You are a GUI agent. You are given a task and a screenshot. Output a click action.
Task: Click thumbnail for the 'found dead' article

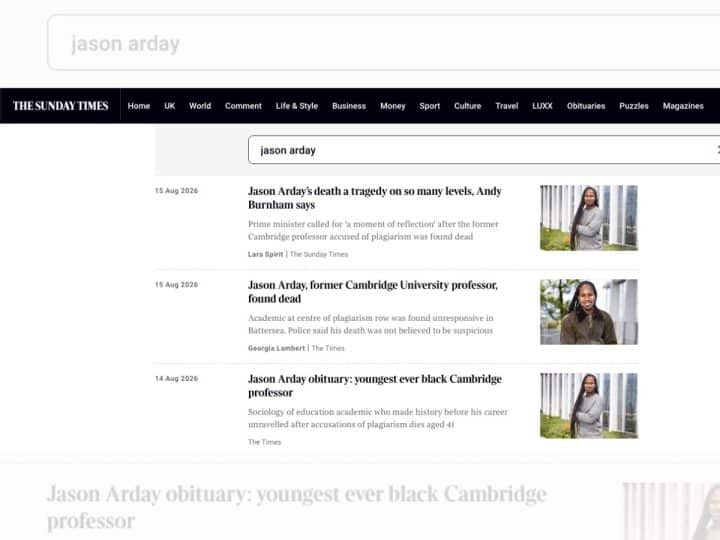[x=589, y=312]
